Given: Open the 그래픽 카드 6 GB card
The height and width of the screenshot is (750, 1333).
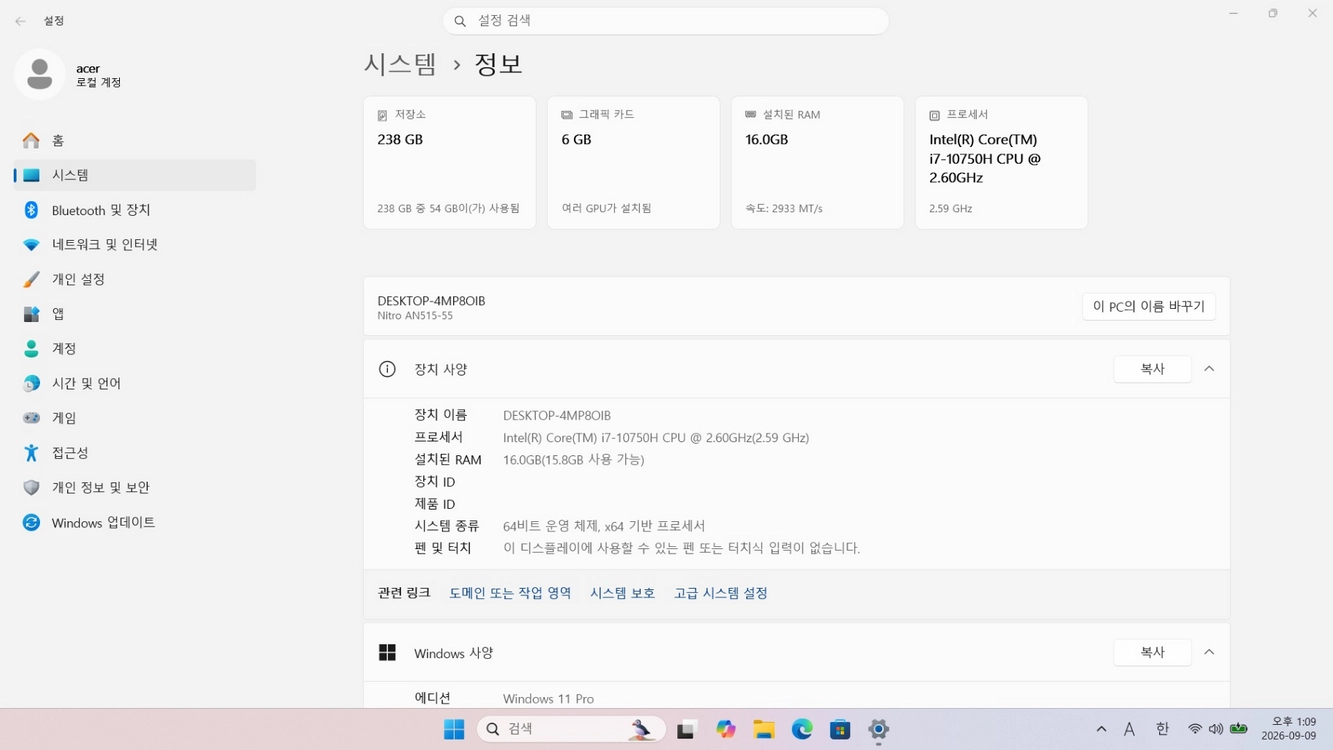Looking at the screenshot, I should (x=633, y=163).
